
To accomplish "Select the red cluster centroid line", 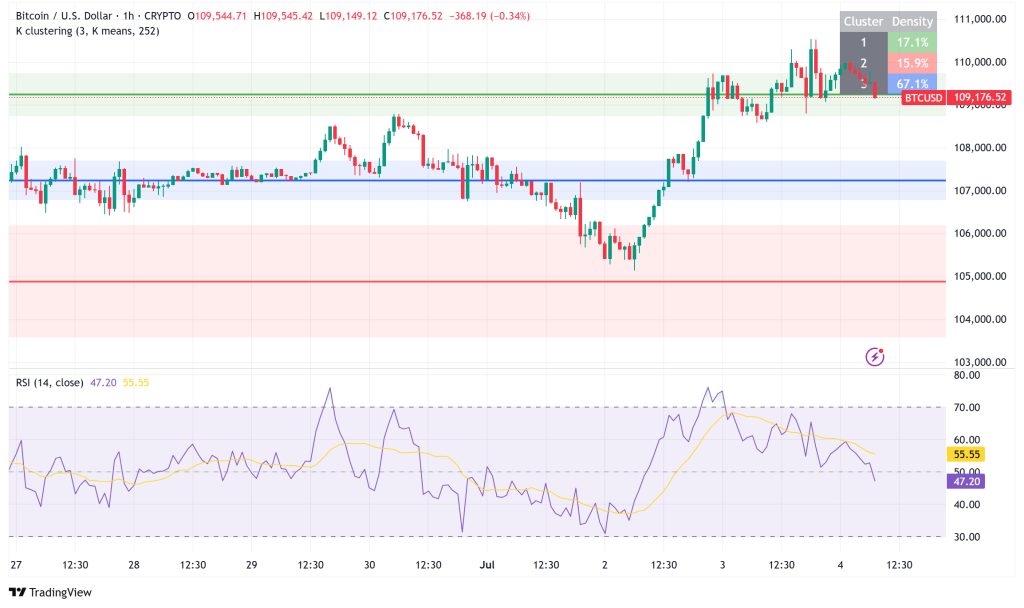I will coord(477,281).
